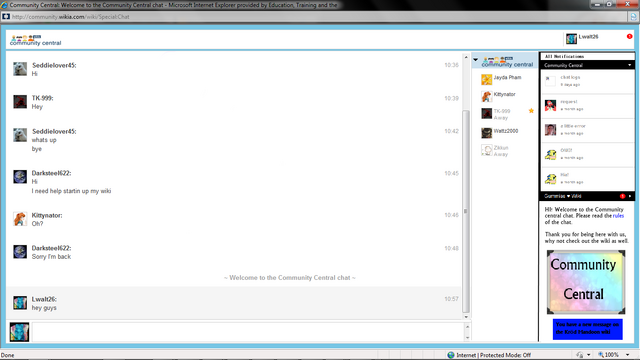The width and height of the screenshot is (640, 360).
Task: Click Waltz2000's avatar in user list
Action: tap(486, 133)
